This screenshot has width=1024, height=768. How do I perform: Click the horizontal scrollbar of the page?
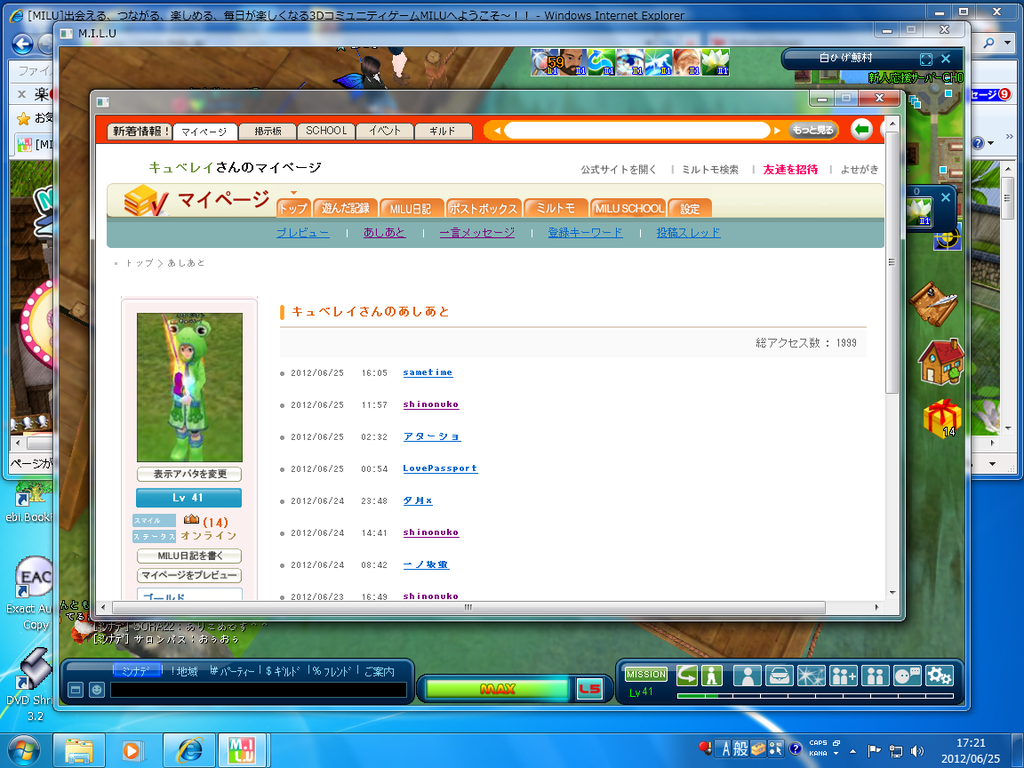(465, 607)
